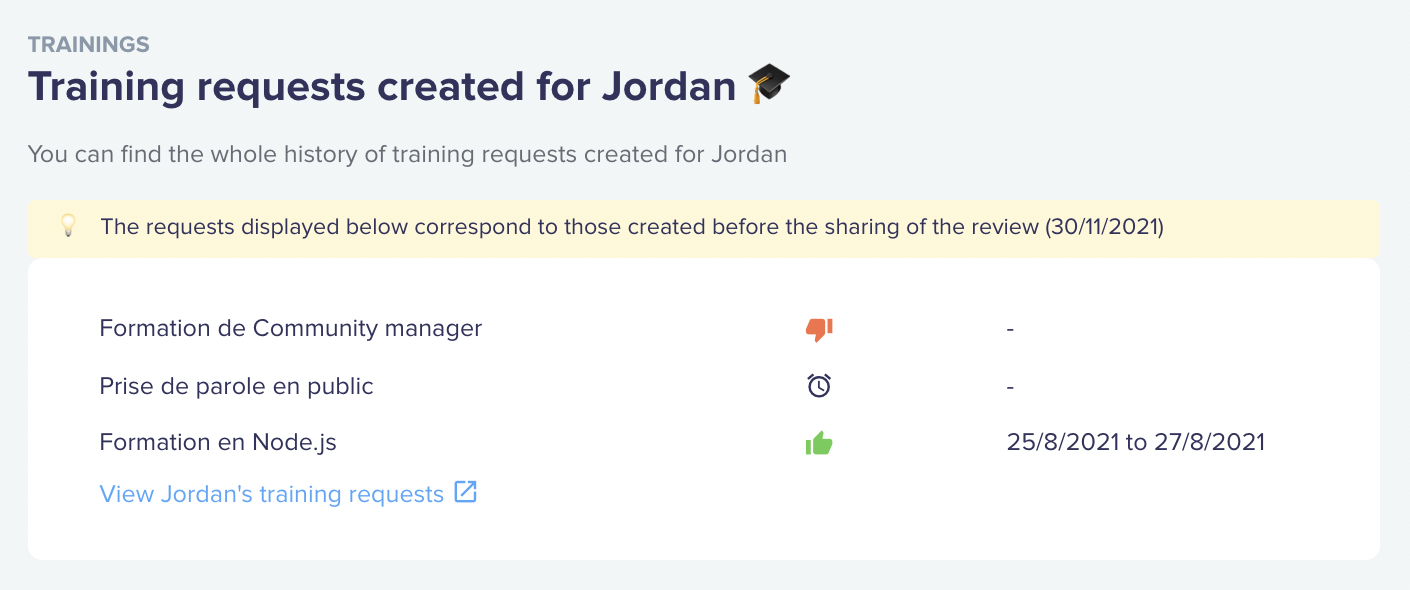Click the yellow review sharing notice banner
1410x590 pixels.
pos(704,227)
